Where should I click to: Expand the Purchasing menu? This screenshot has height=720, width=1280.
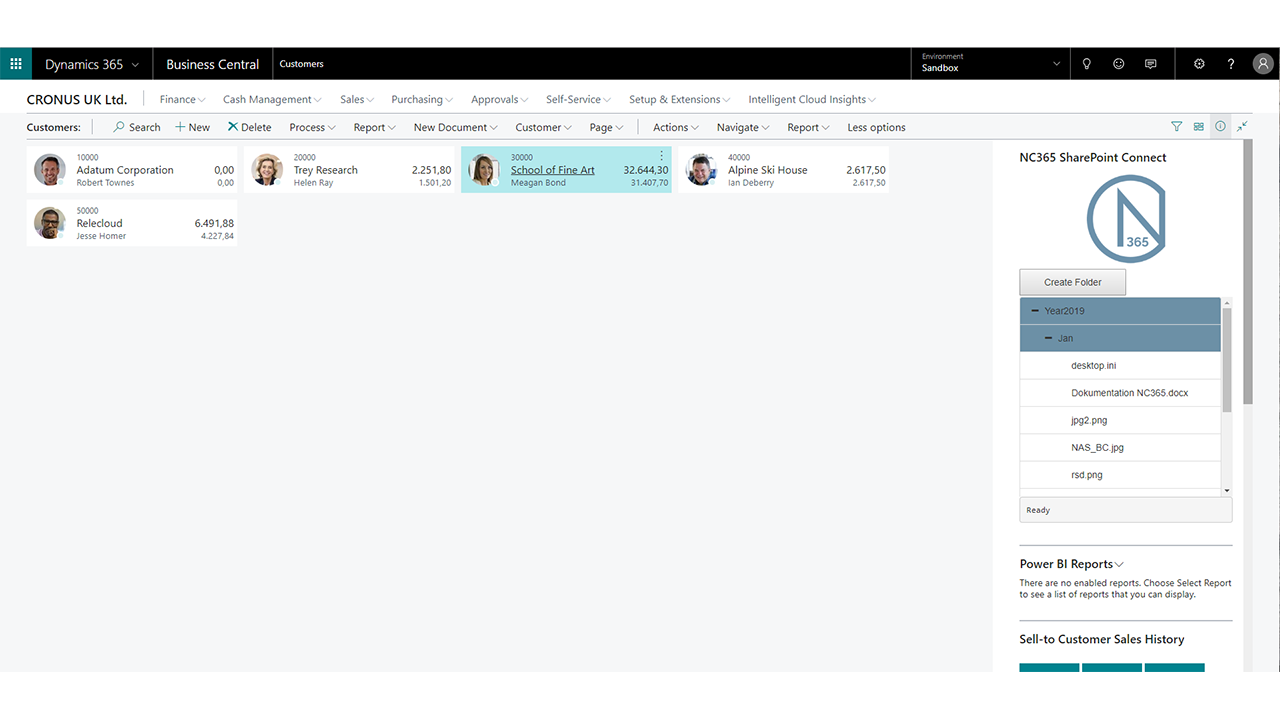click(x=422, y=99)
